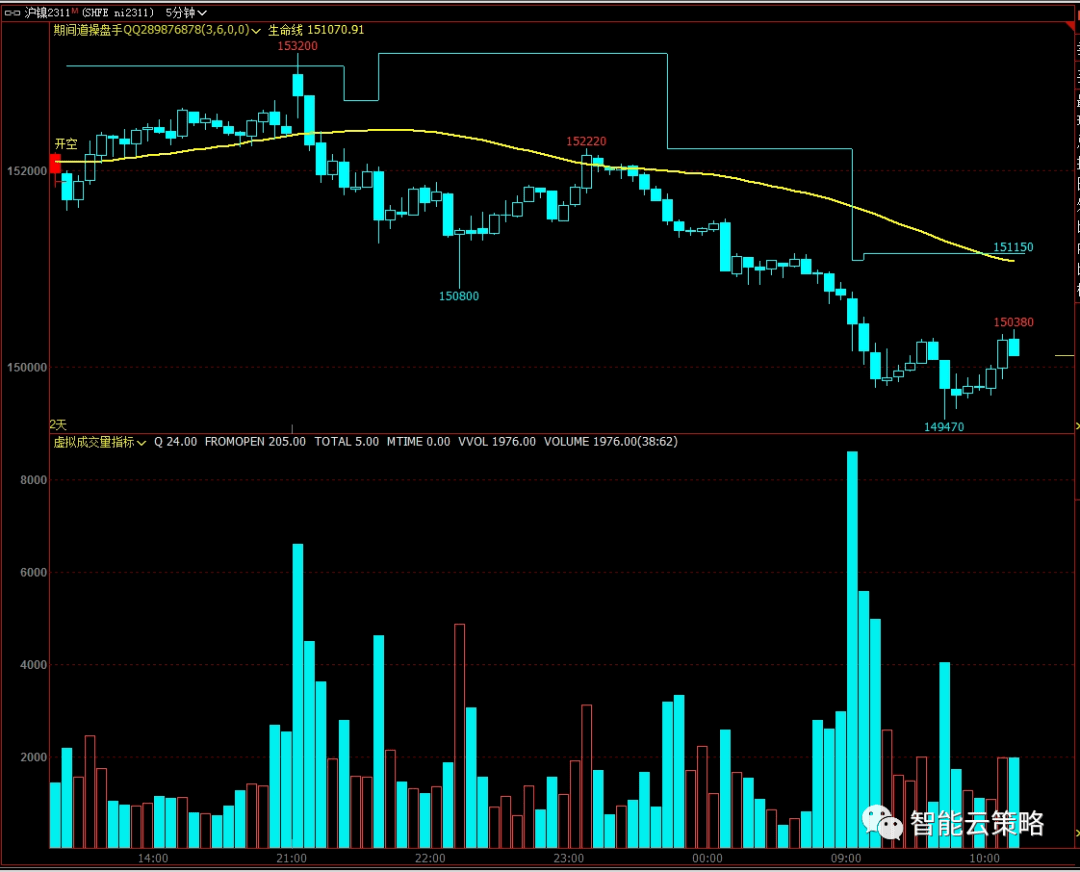Click the 150800 low price label
The image size is (1080, 872).
(459, 296)
